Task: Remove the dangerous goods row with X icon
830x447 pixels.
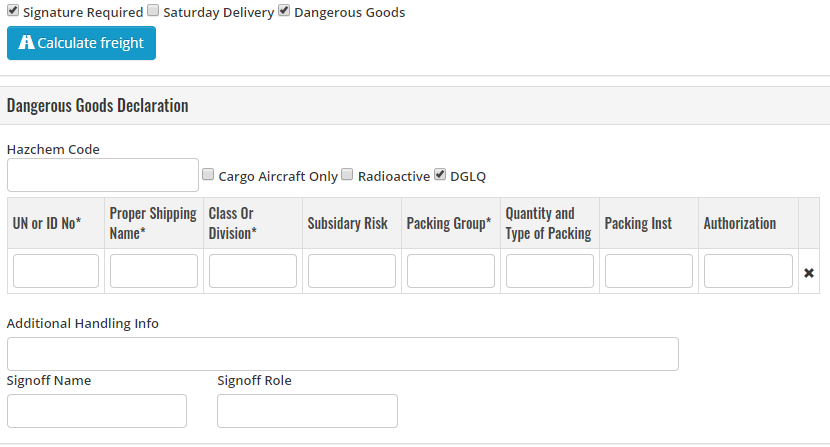Action: (809, 273)
